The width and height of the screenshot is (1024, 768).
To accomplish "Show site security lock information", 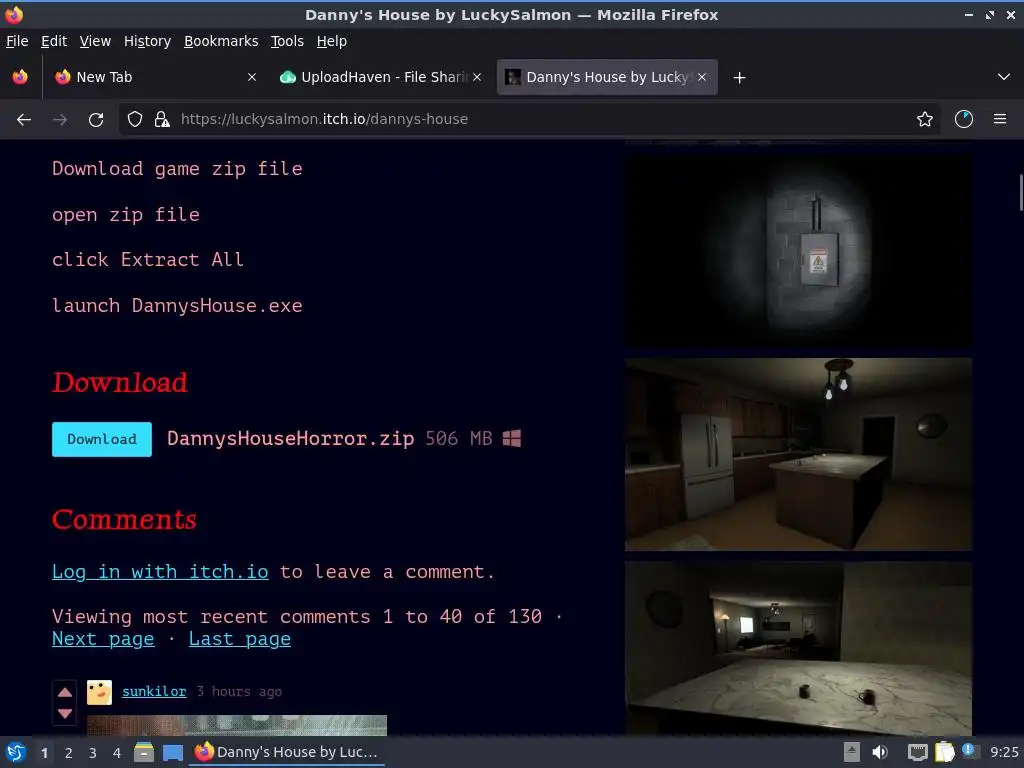I will click(162, 120).
